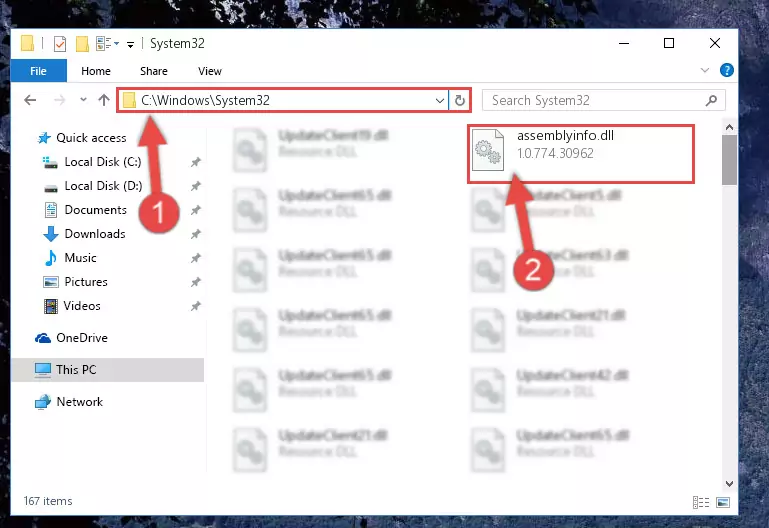The width and height of the screenshot is (769, 528).
Task: Select Quick access in navigation pane
Action: [x=91, y=138]
